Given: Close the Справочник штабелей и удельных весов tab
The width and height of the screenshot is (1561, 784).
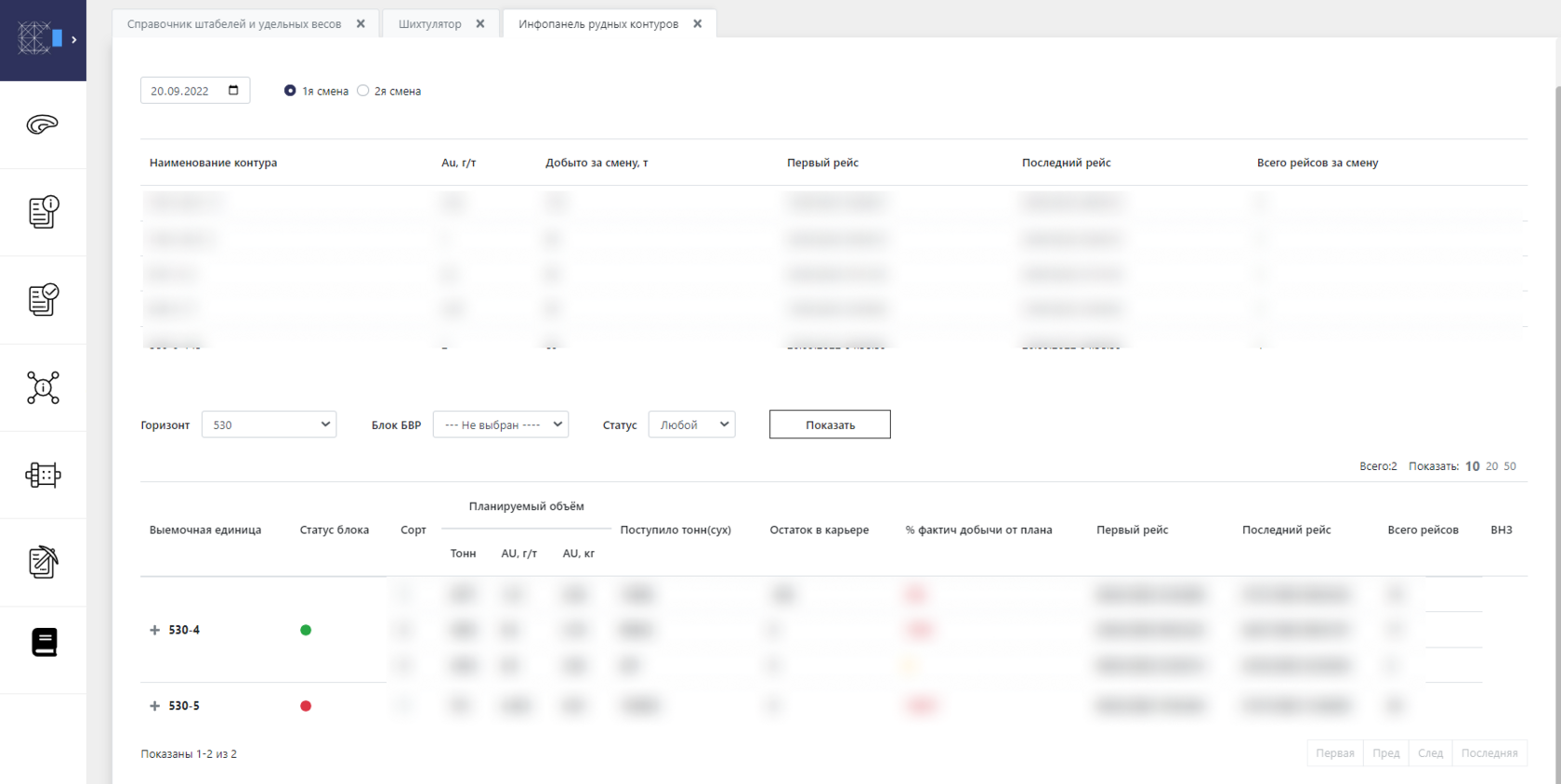Looking at the screenshot, I should pos(361,24).
